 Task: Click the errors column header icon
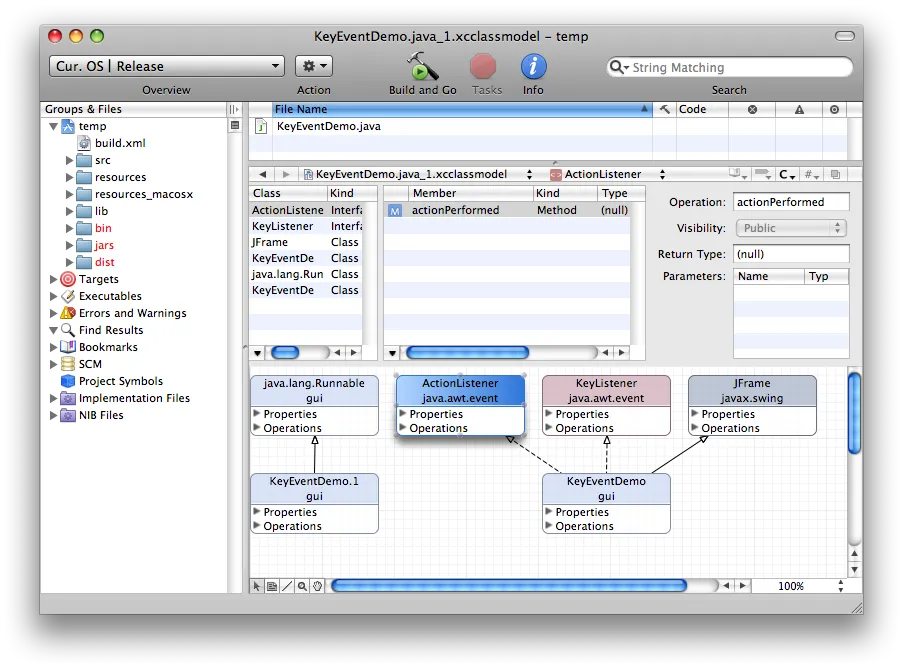752,109
